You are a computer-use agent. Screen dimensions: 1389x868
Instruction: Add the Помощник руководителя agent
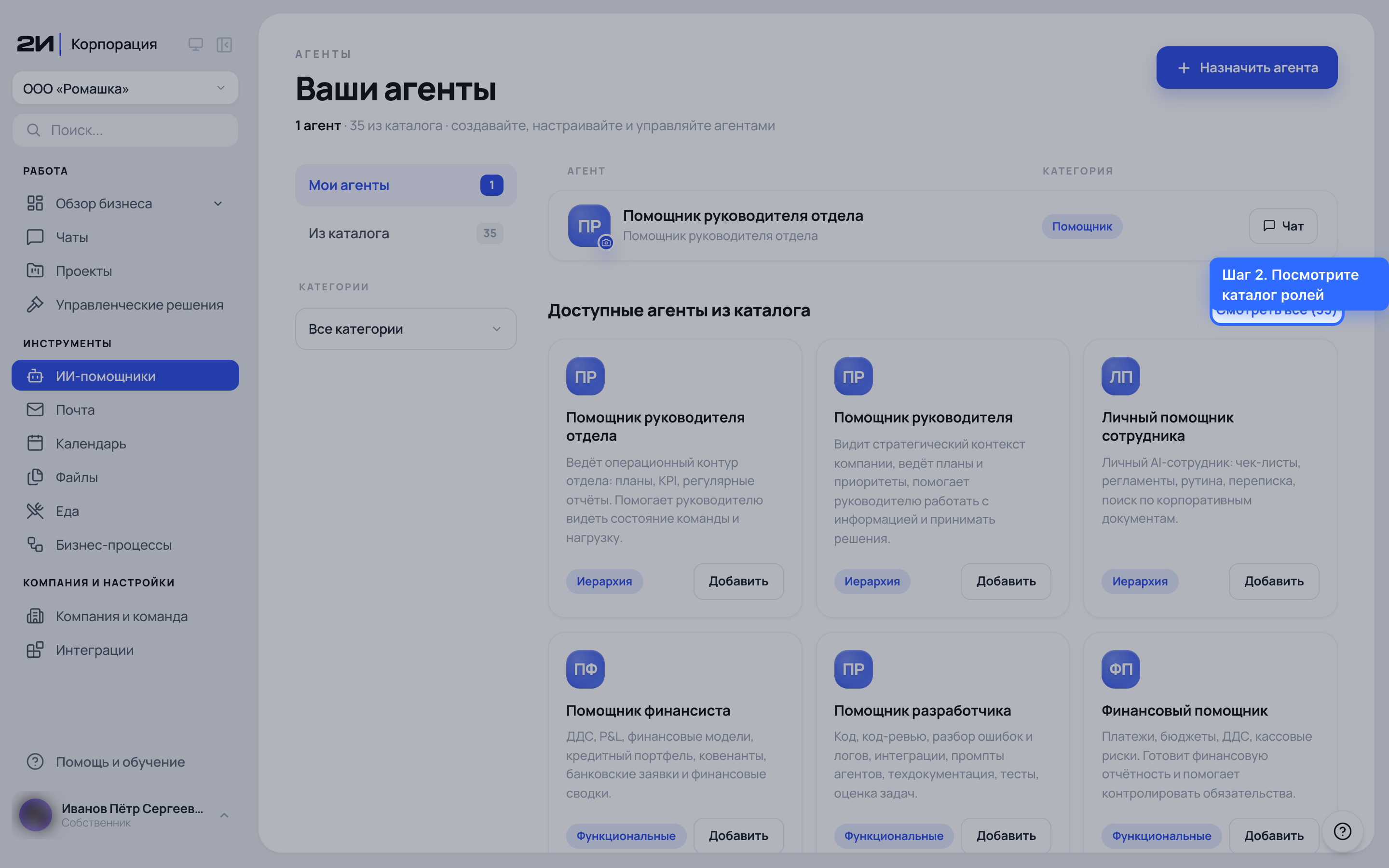1006,581
